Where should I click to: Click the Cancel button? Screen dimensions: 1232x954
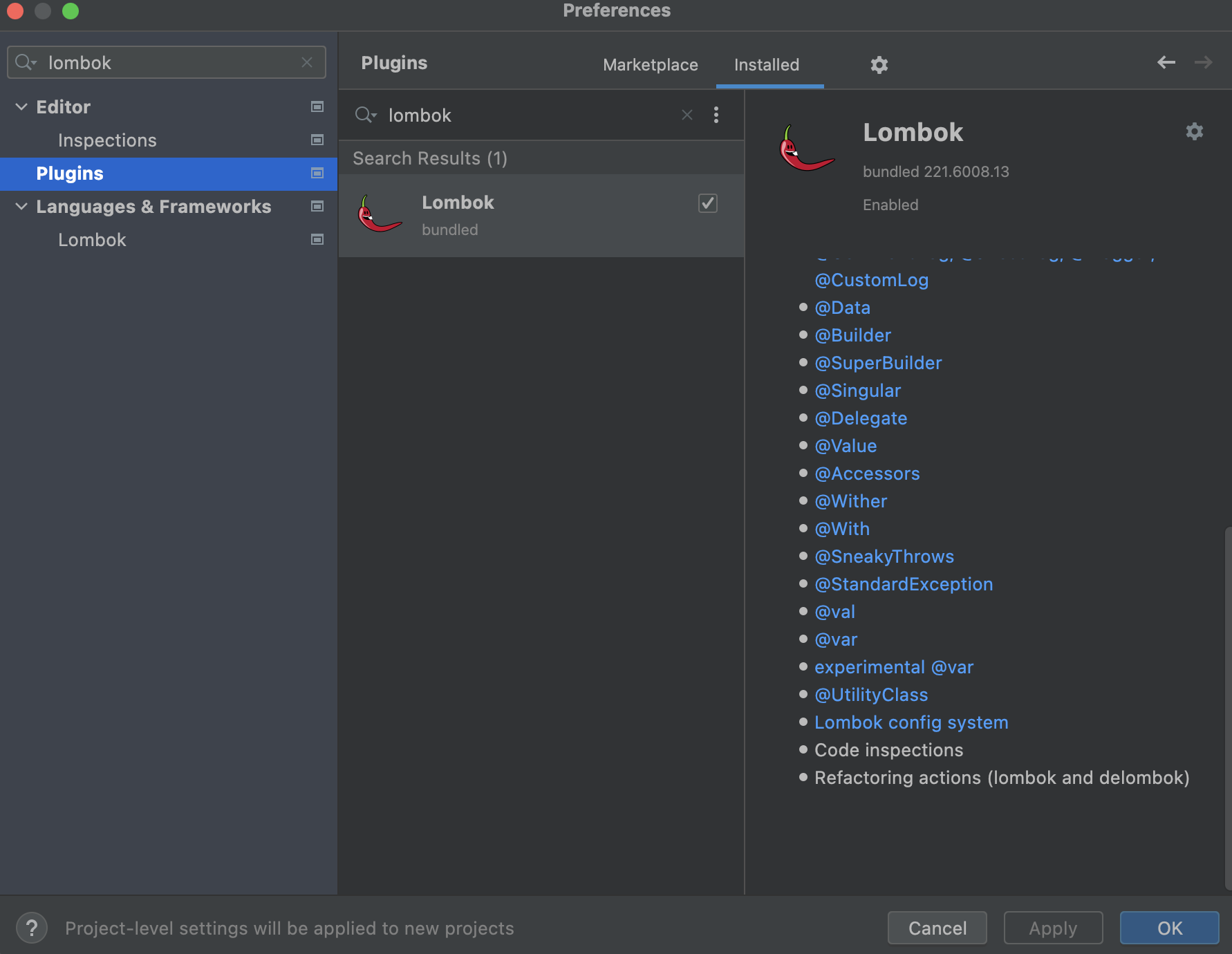tap(937, 928)
